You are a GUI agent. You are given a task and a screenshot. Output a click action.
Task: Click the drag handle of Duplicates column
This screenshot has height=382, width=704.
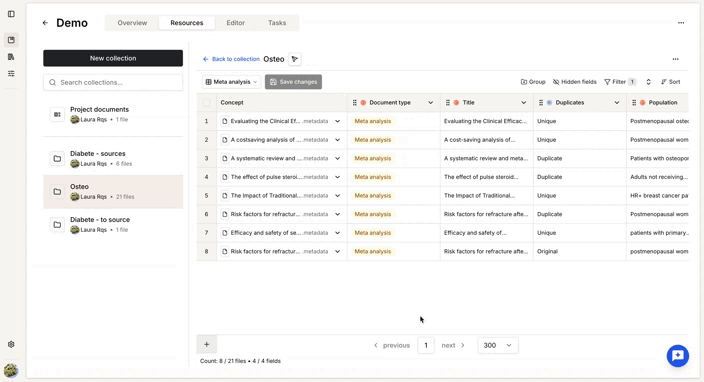tap(541, 103)
